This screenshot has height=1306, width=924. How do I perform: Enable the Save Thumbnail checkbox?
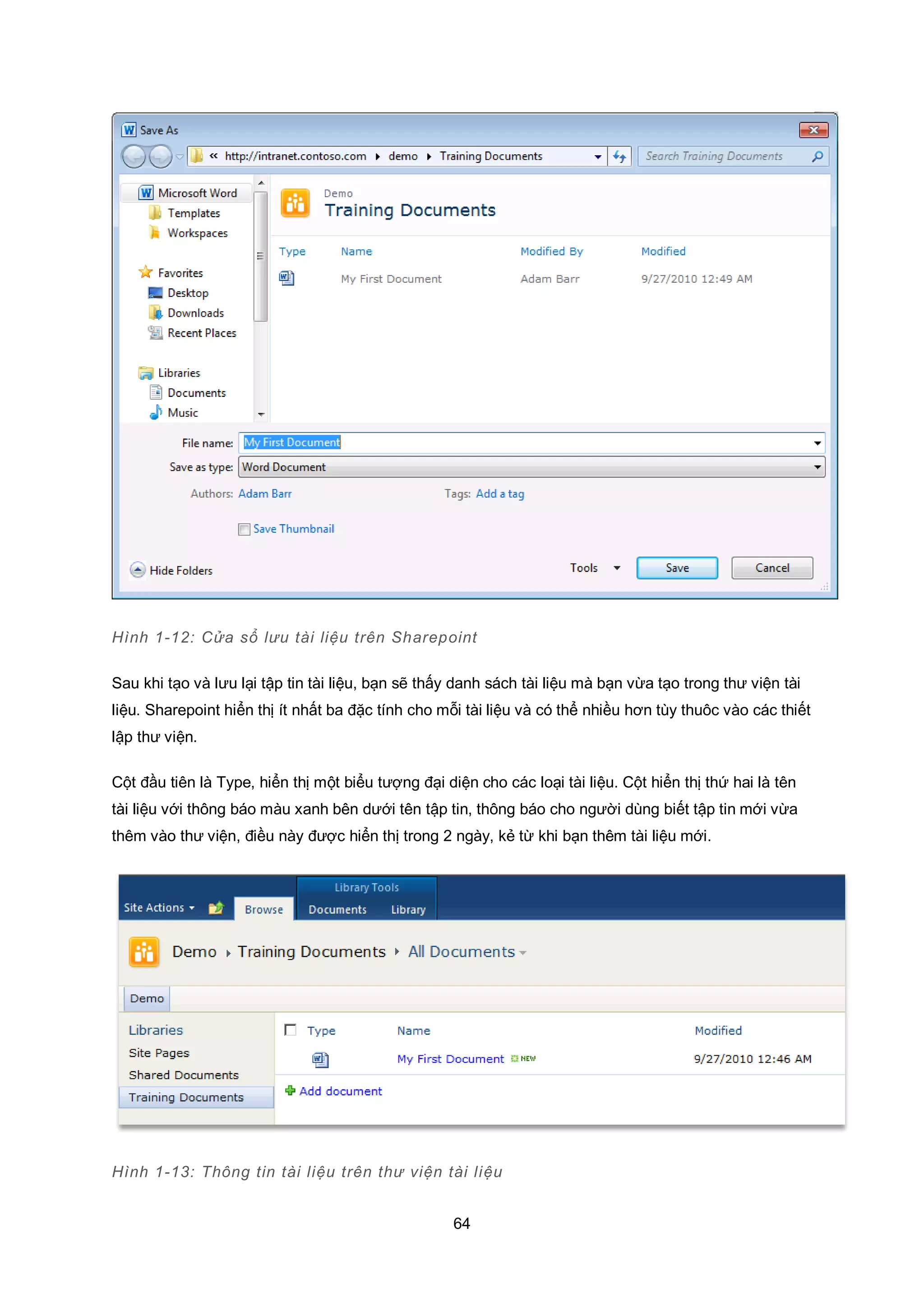click(x=244, y=530)
